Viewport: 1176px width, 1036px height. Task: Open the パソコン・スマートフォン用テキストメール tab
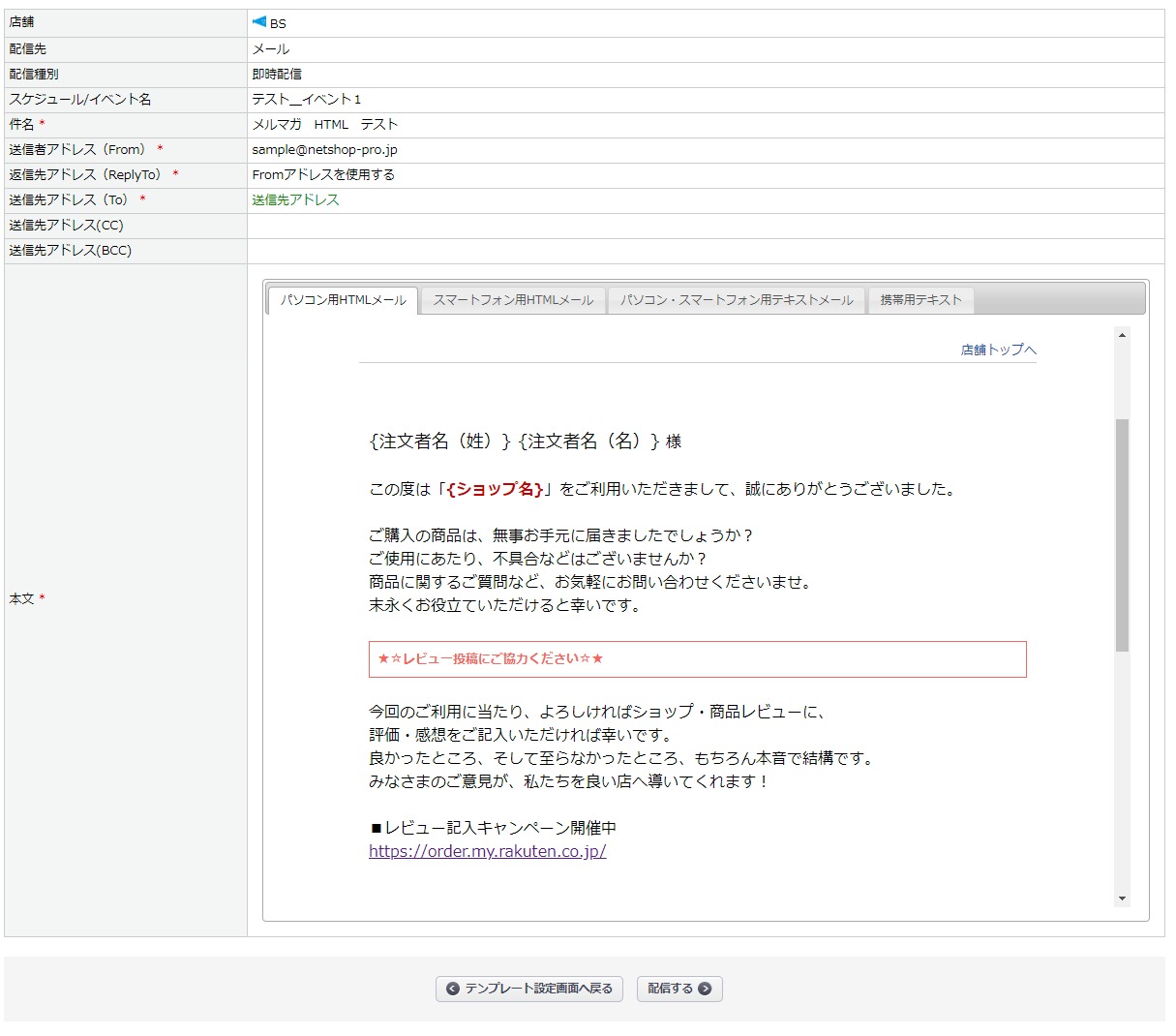tap(737, 300)
